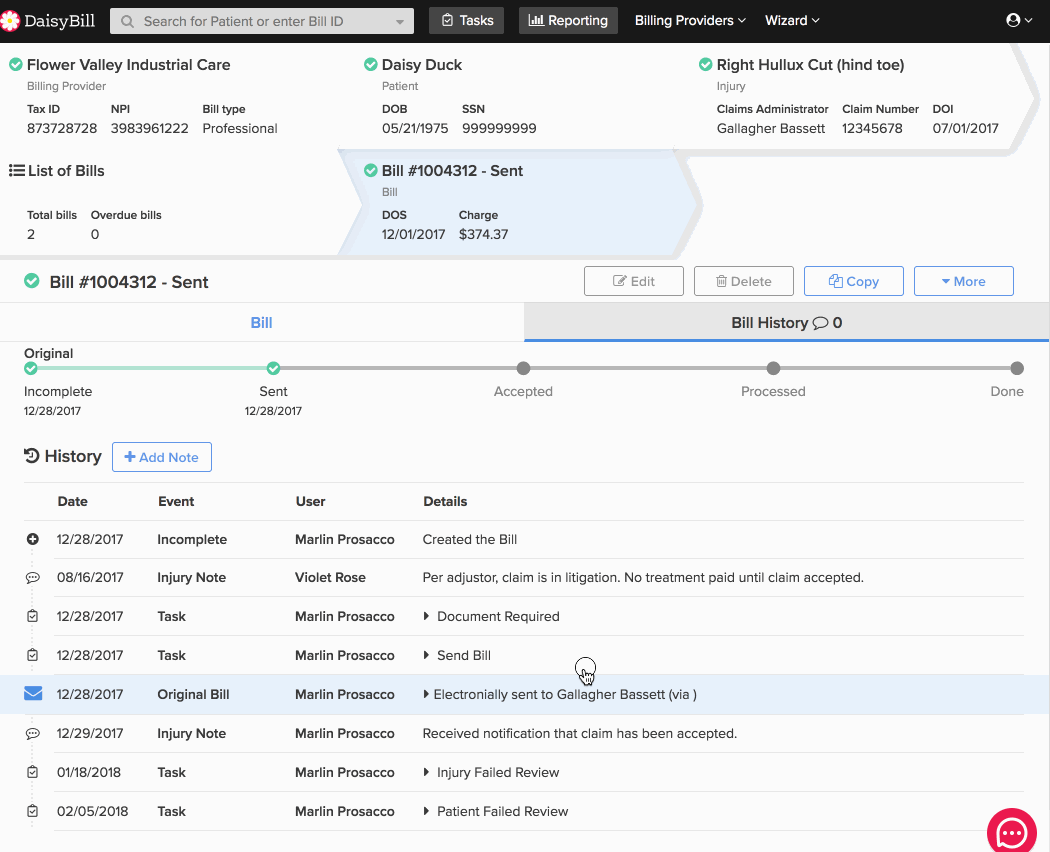The height and width of the screenshot is (852, 1050).
Task: Click the plus icon on Created the Bill row
Action: 32,539
